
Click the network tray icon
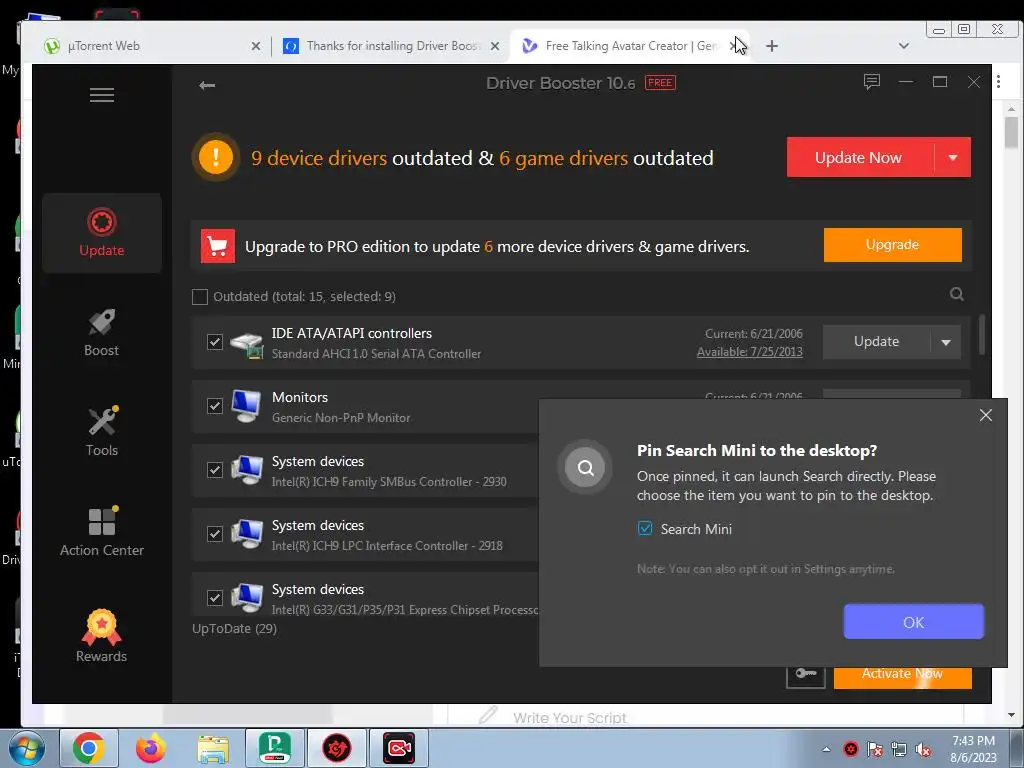[899, 749]
